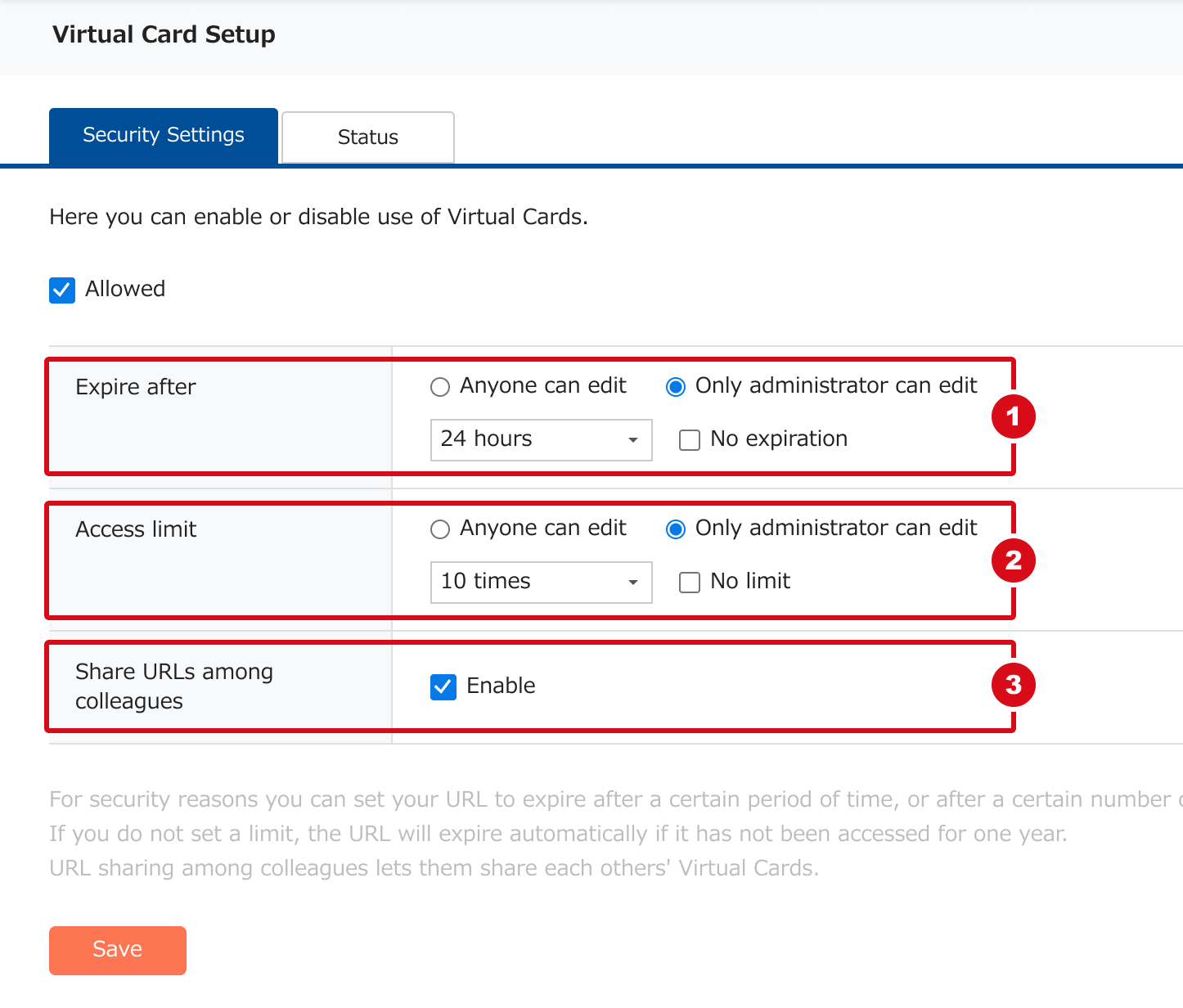Open the Security Settings tab
The height and width of the screenshot is (1008, 1183).
[x=164, y=136]
